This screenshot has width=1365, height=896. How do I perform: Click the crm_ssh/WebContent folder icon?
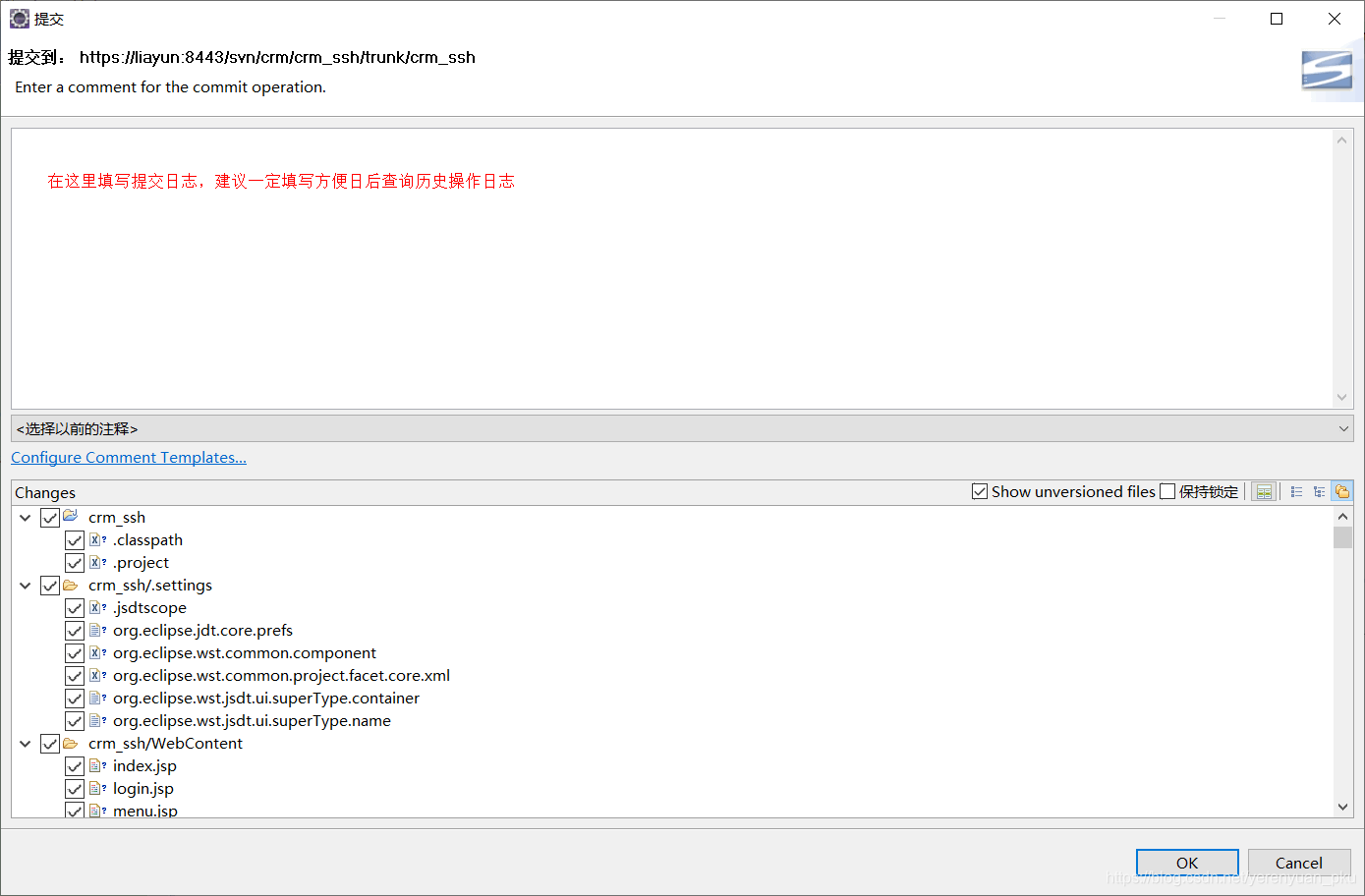(x=71, y=744)
